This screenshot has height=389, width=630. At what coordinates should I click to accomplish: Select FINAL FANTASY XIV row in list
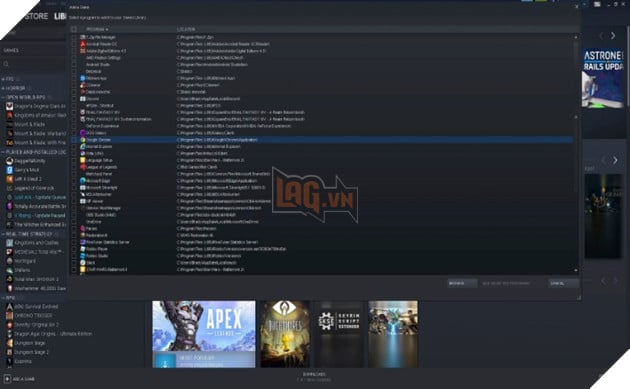323,113
